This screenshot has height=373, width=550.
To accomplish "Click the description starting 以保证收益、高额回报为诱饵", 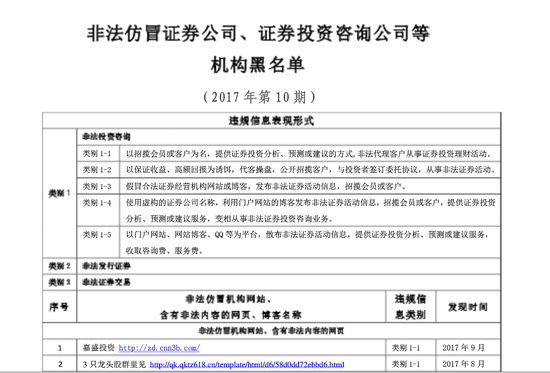I will 311,170.
